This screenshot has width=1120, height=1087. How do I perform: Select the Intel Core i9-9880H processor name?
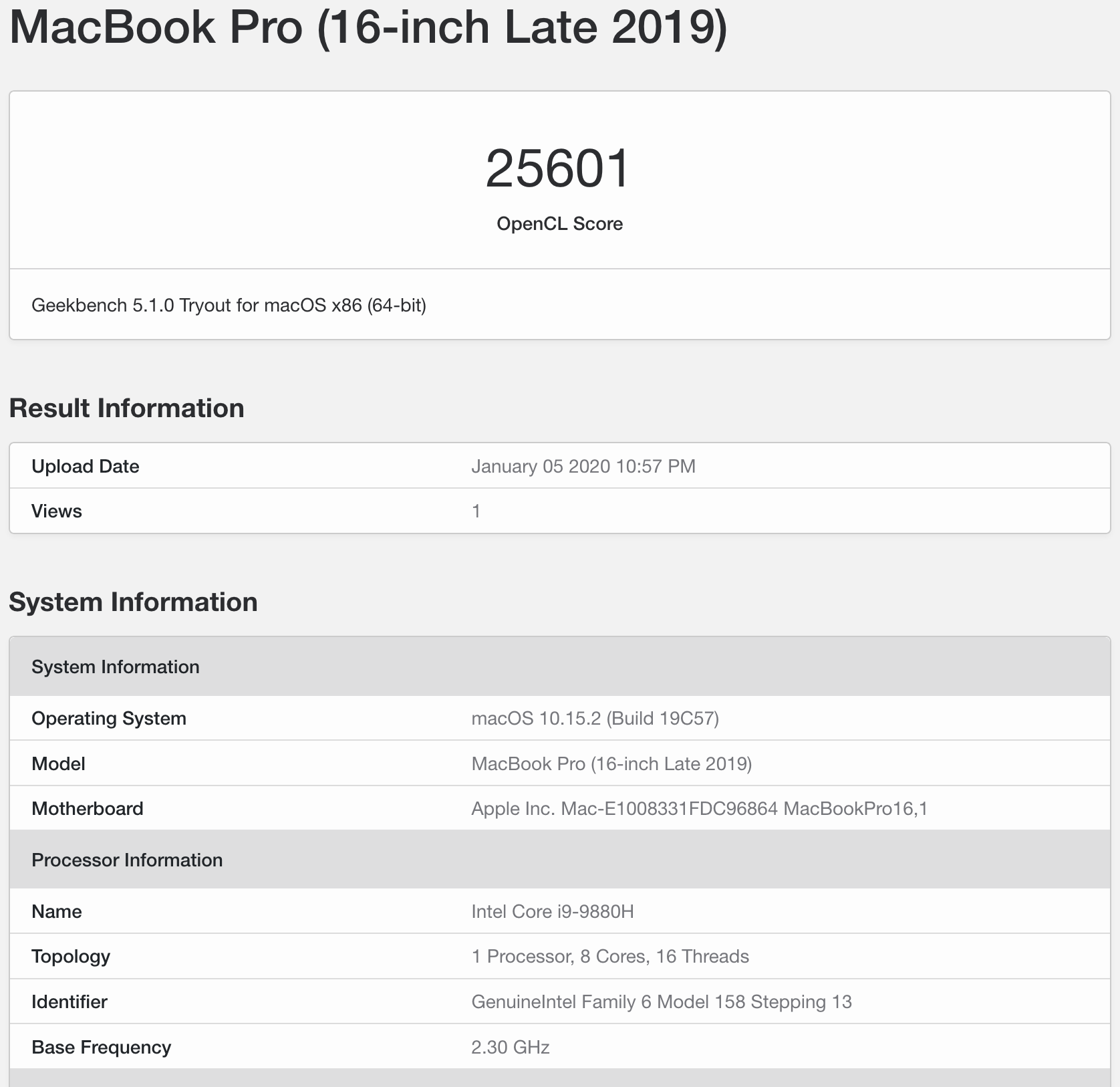553,911
